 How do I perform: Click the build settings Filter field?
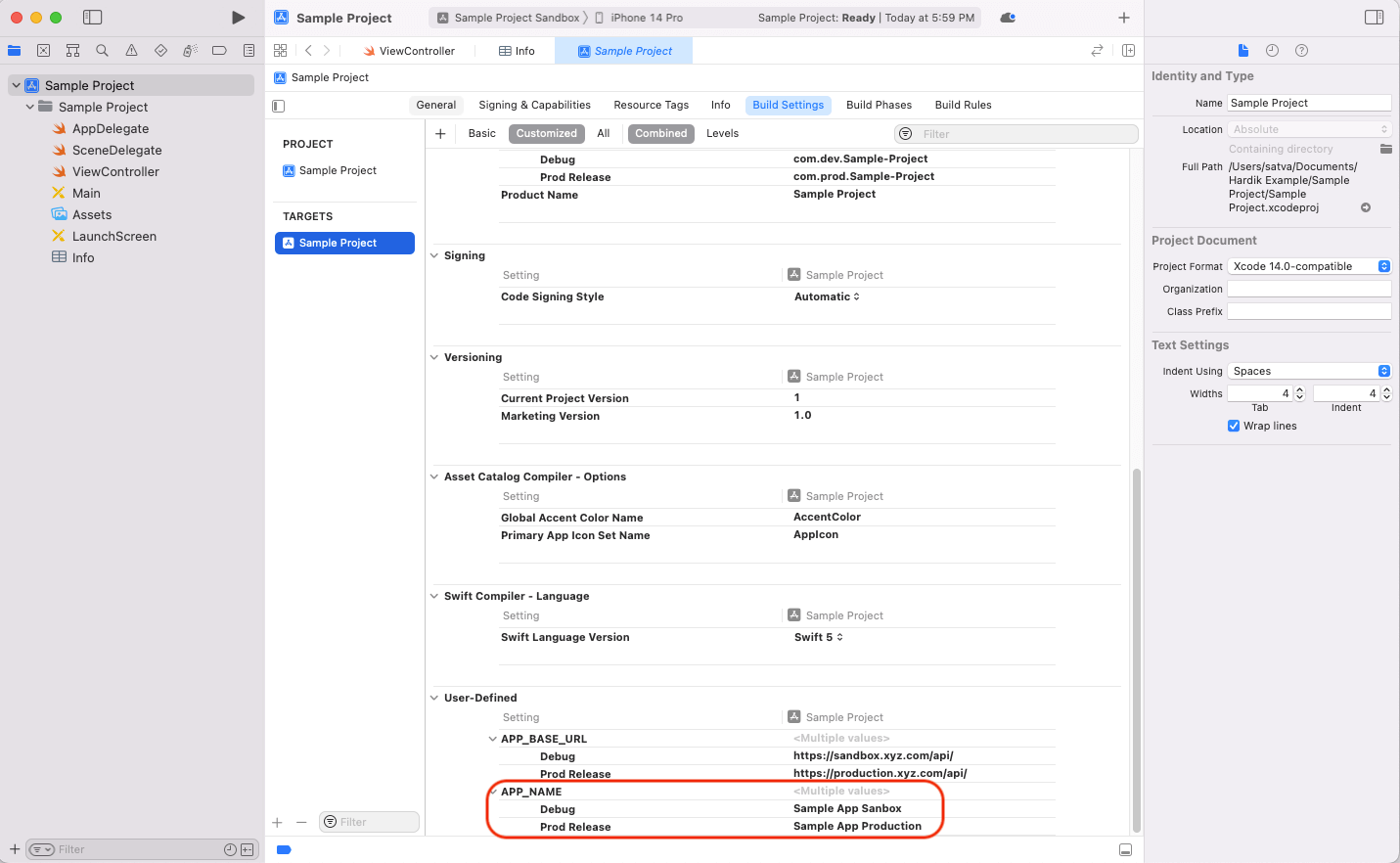coord(1016,134)
